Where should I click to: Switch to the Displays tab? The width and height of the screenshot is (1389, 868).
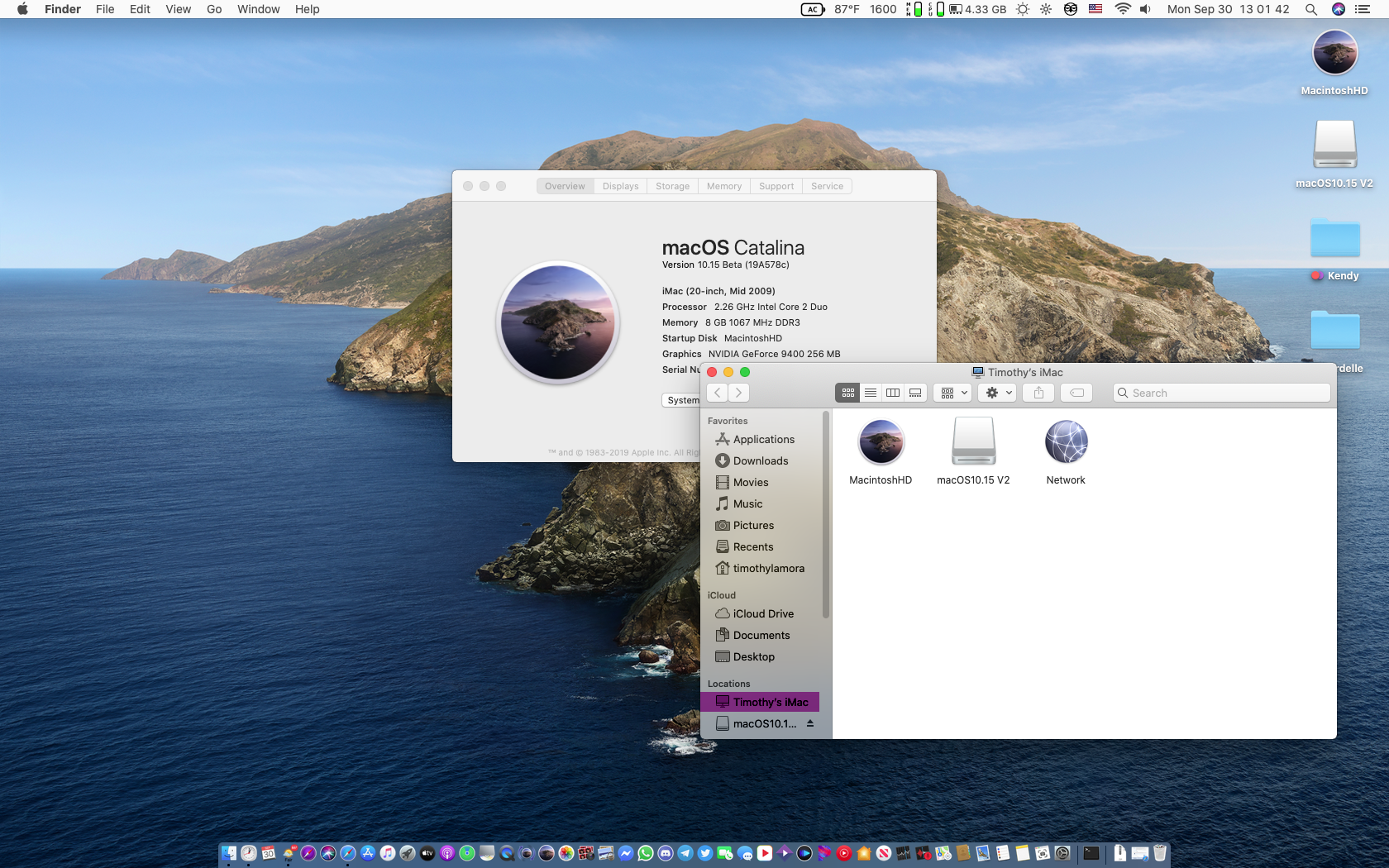pyautogui.click(x=620, y=186)
